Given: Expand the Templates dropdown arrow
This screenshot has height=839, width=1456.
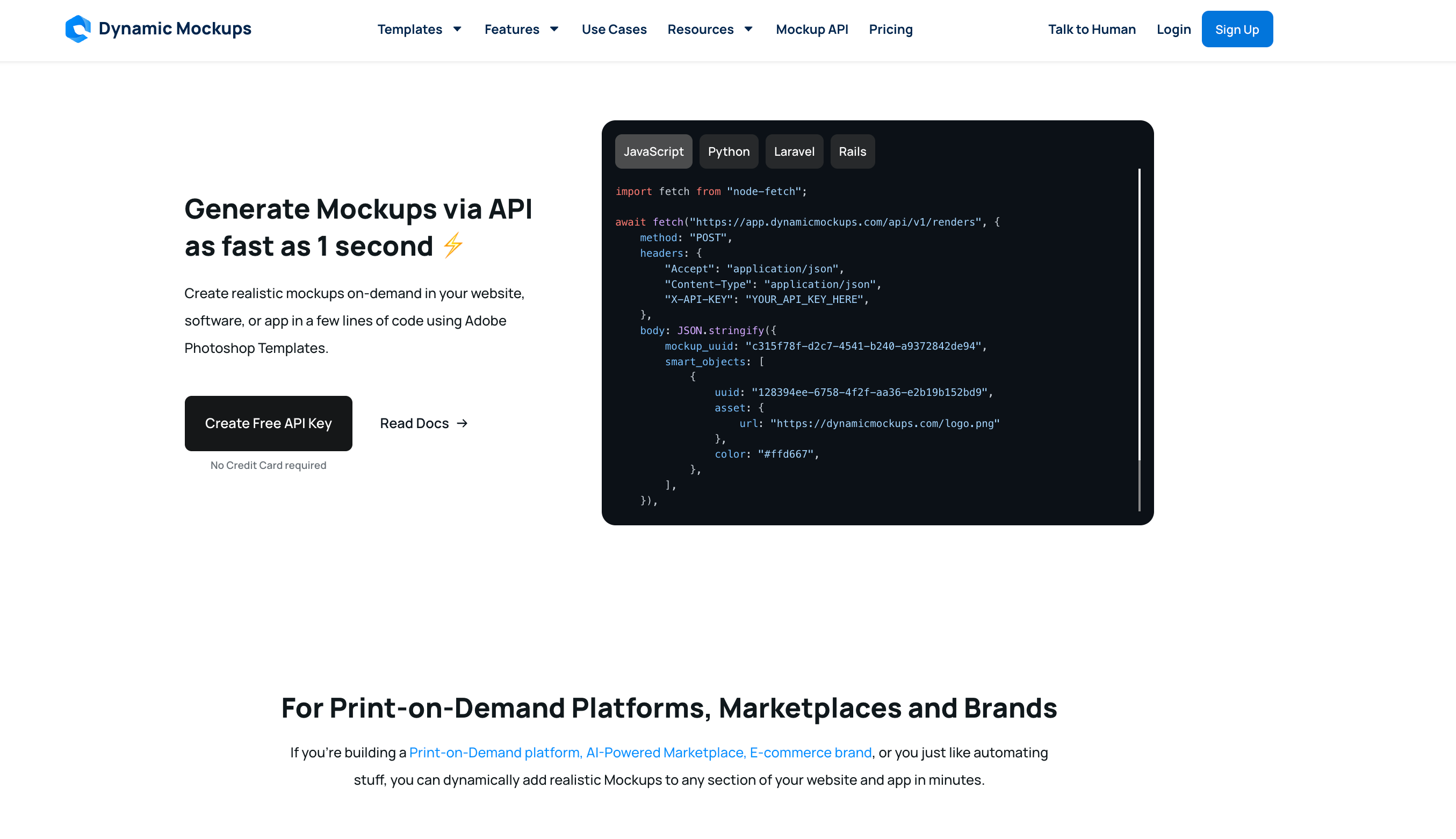Looking at the screenshot, I should click(457, 29).
